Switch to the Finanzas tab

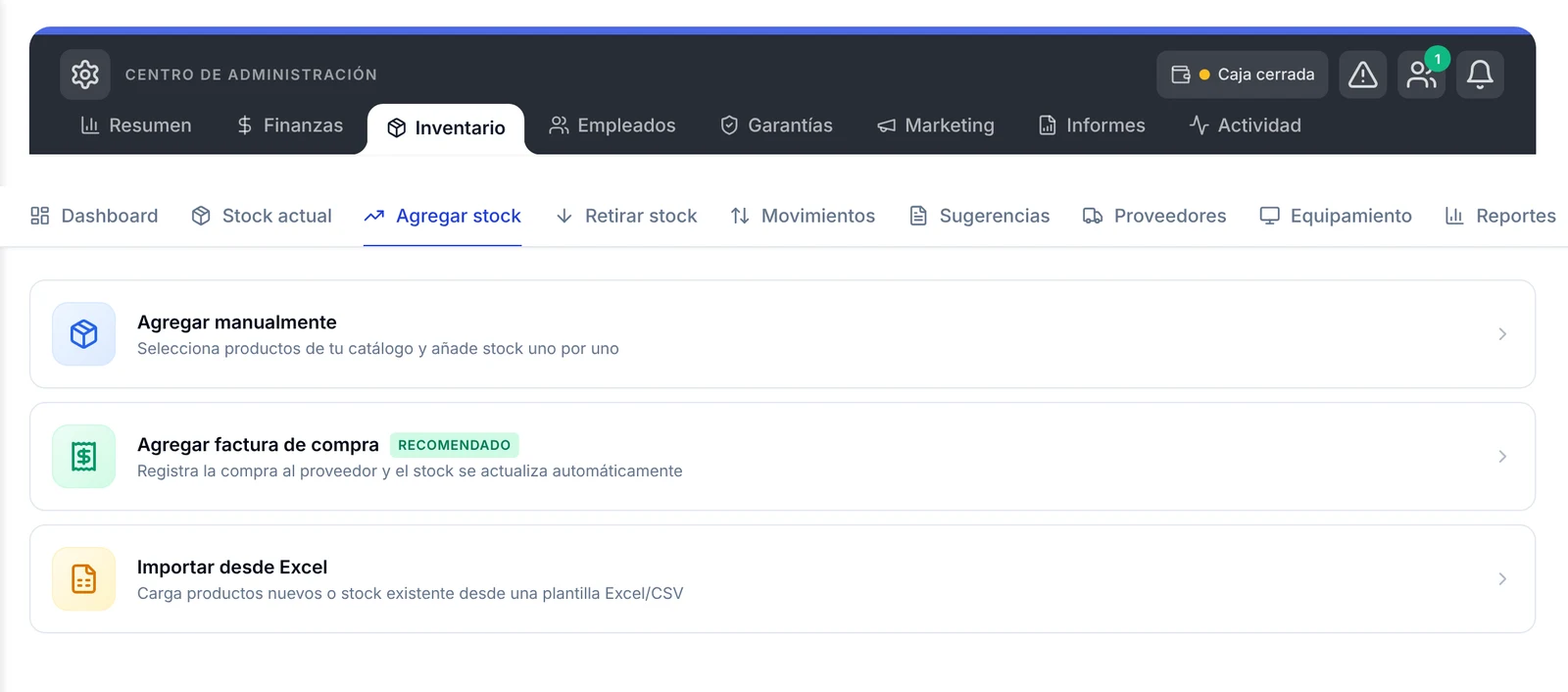(x=290, y=125)
